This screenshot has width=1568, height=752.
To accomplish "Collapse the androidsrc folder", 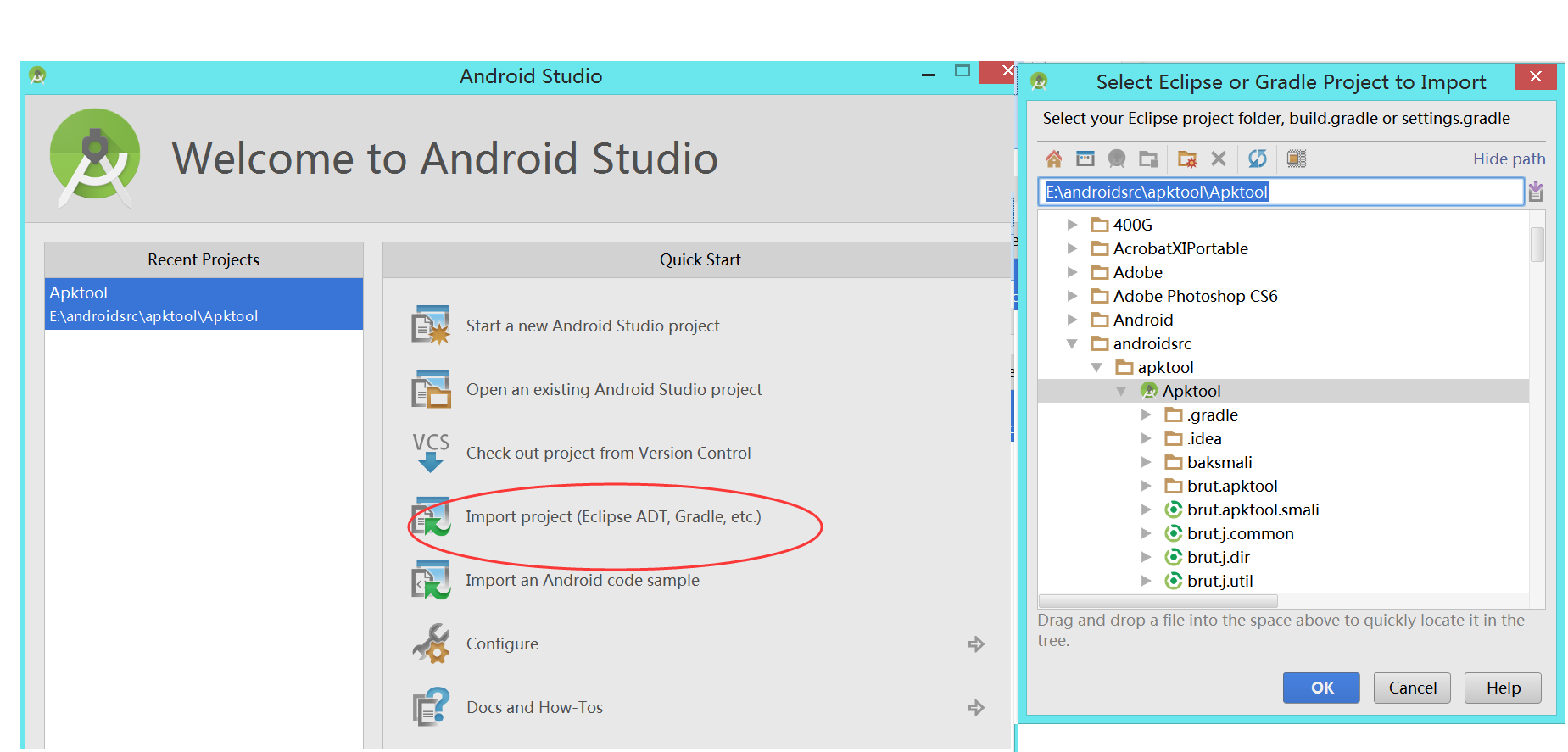I will point(1072,343).
